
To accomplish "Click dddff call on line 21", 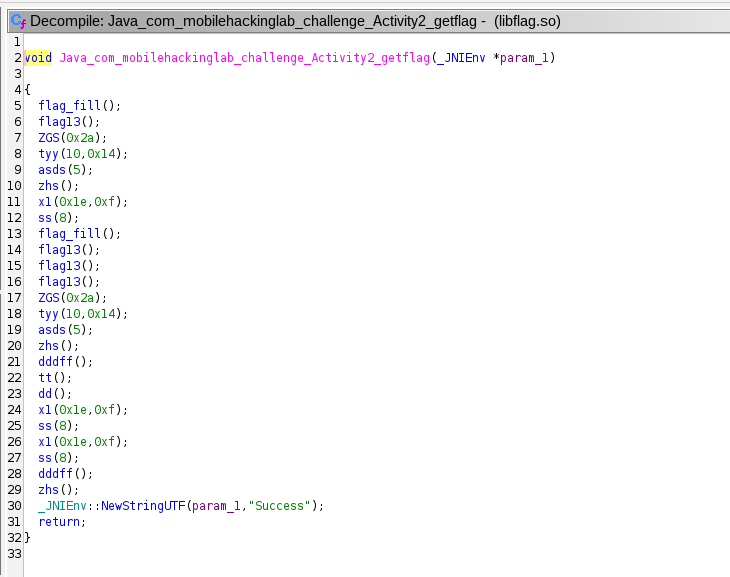I will tap(55, 362).
